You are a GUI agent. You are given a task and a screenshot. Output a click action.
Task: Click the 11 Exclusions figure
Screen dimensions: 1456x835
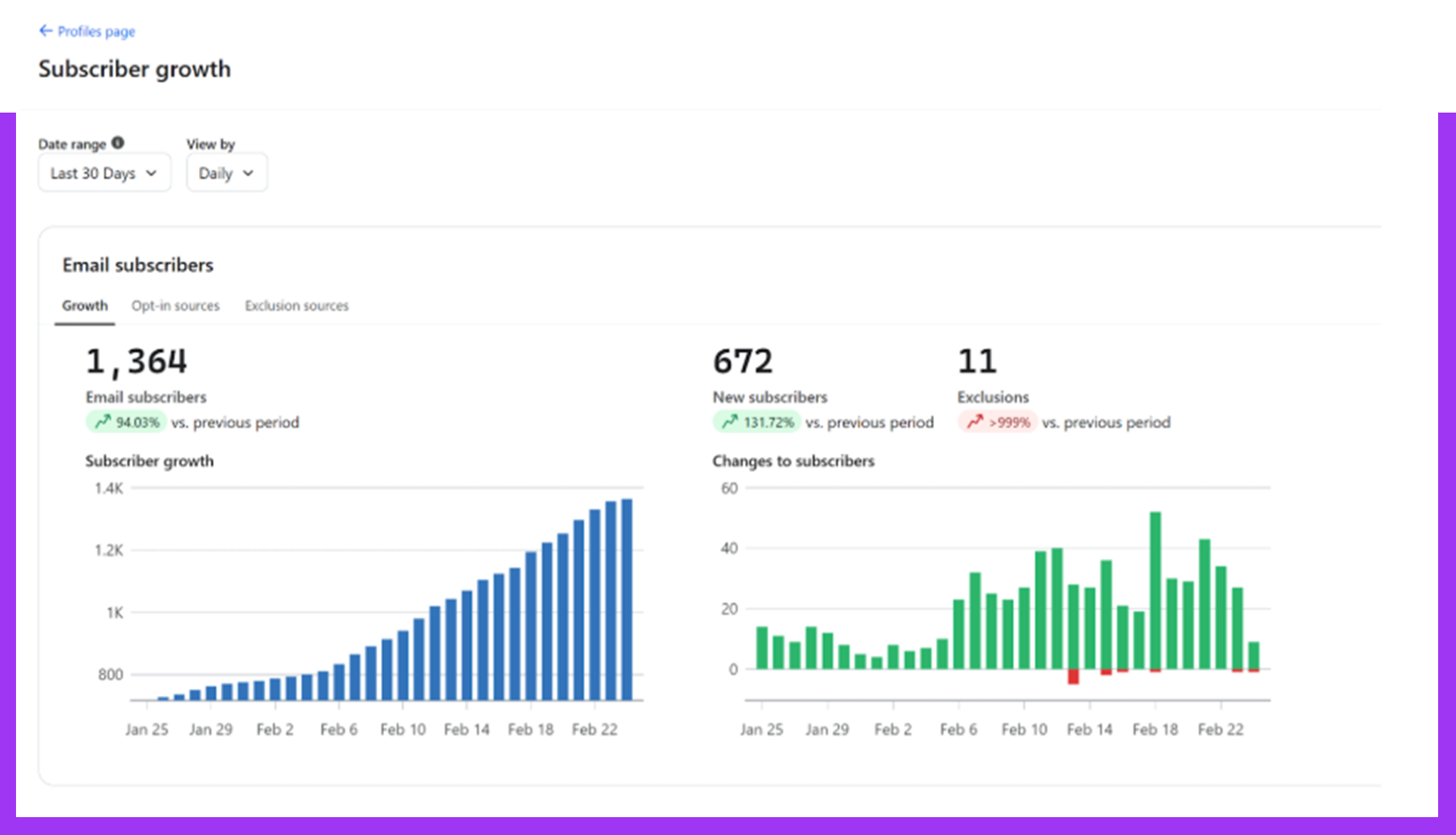click(976, 362)
